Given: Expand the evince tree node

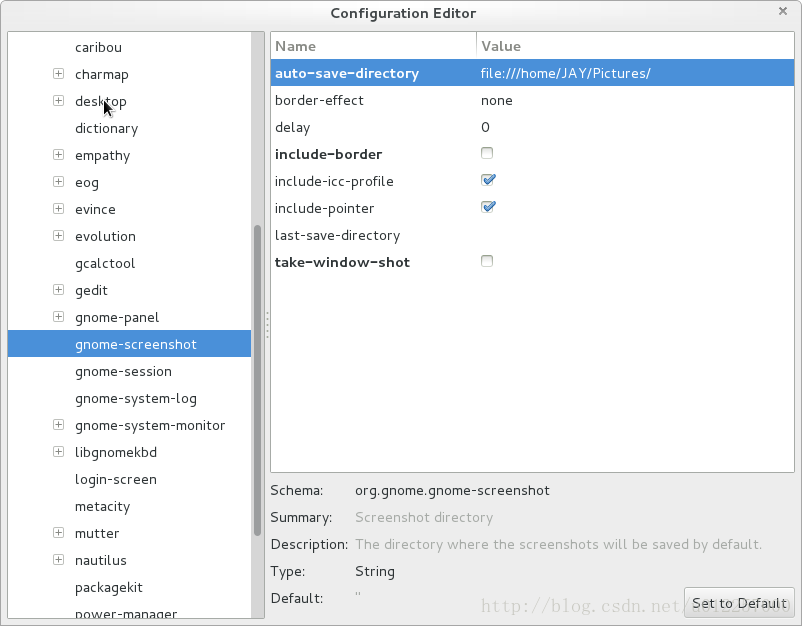Looking at the screenshot, I should 58,209.
